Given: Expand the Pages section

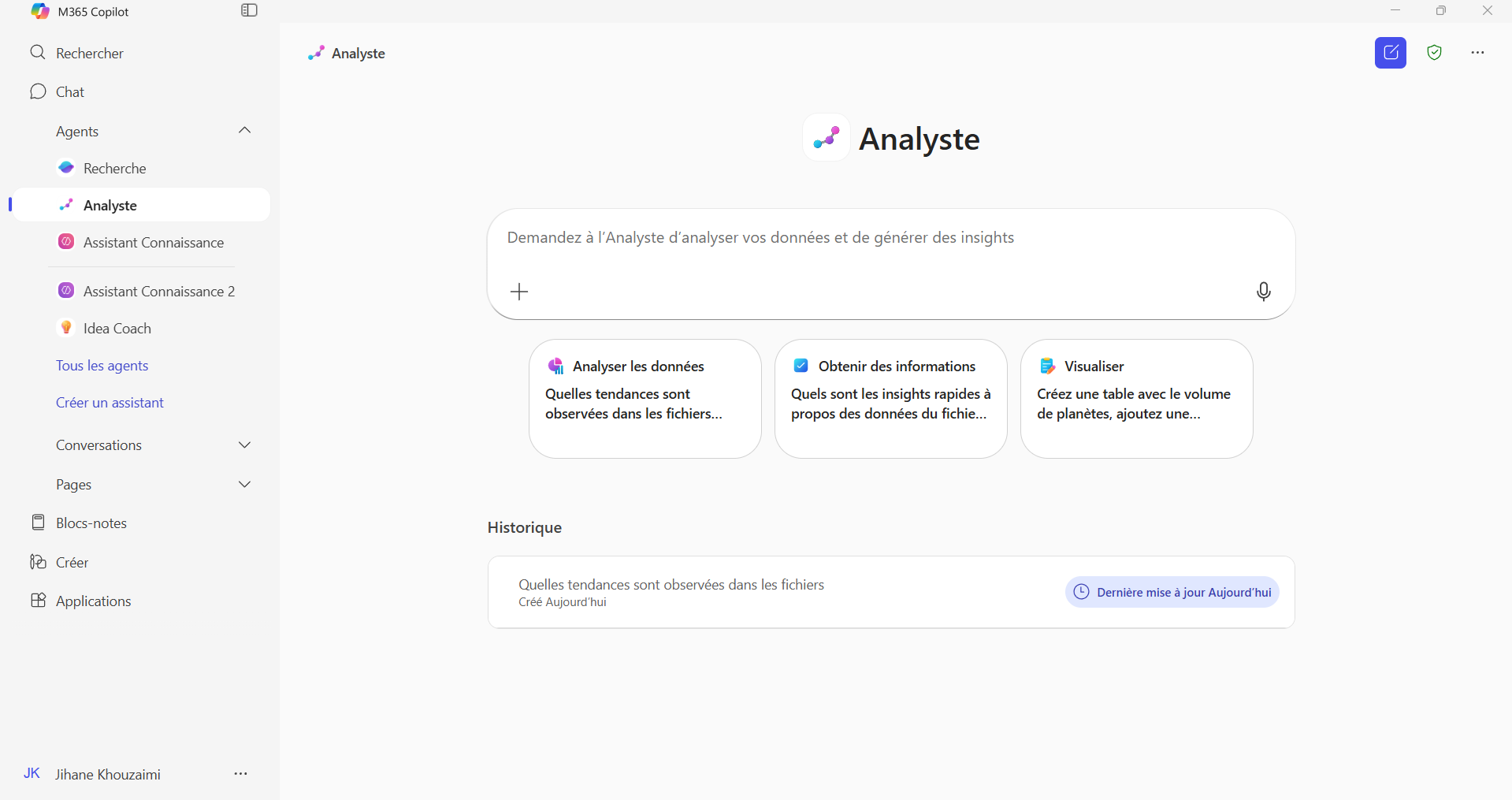Looking at the screenshot, I should point(244,485).
